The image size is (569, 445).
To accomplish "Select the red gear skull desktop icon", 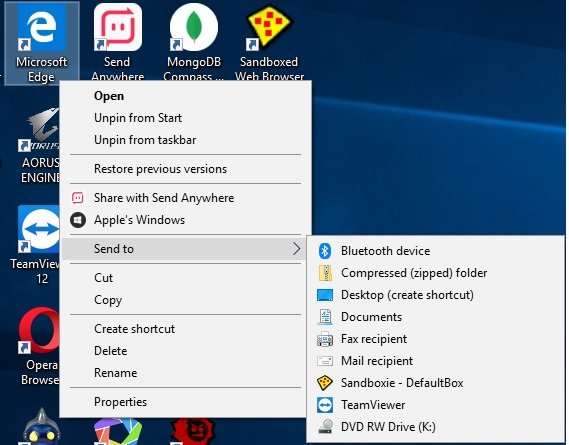I will (193, 432).
